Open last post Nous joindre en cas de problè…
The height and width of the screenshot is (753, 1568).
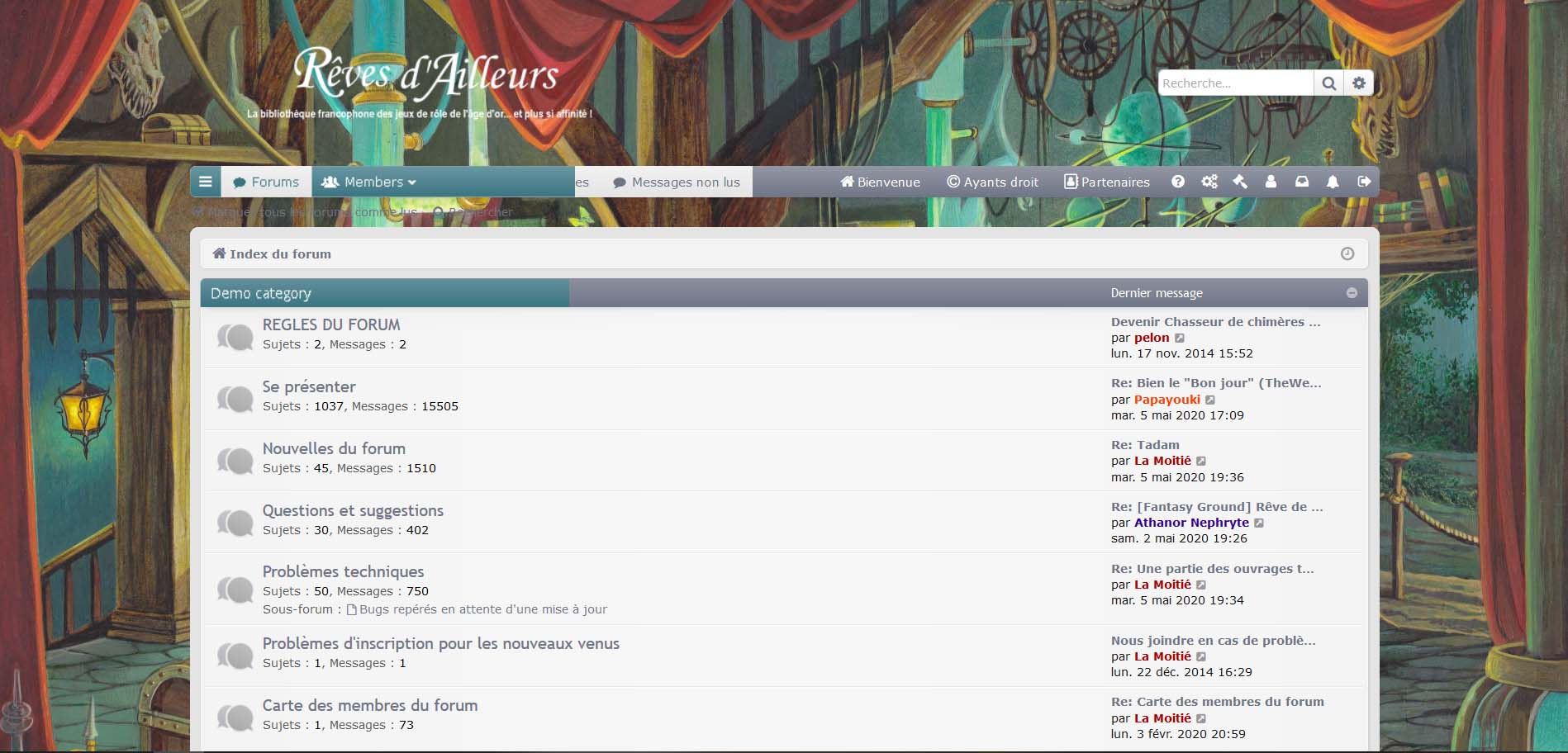click(1214, 641)
